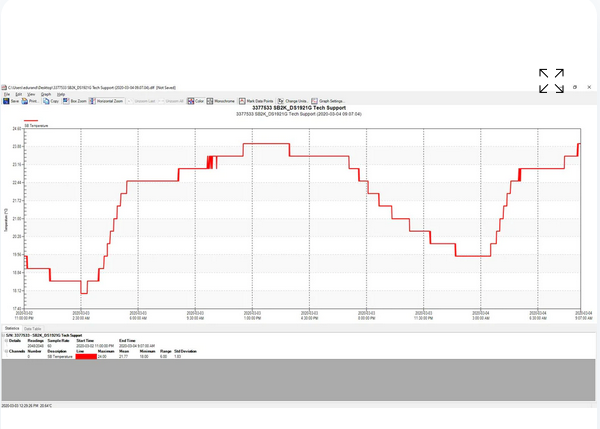
Task: Click the Print toolbar icon
Action: tap(30, 101)
